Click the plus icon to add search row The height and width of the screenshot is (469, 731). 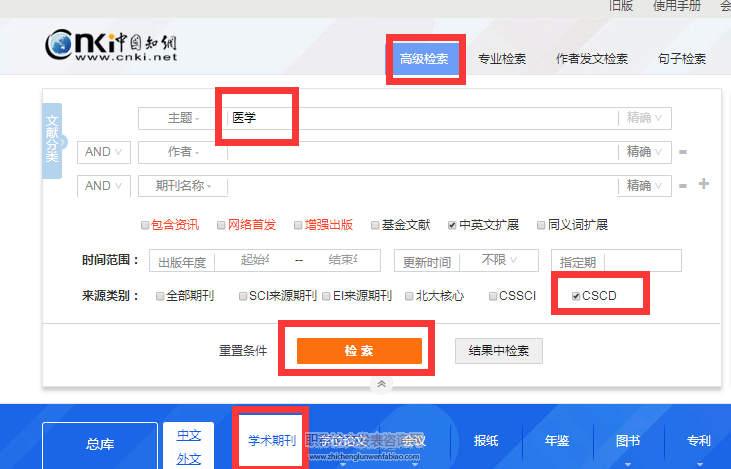pos(703,184)
